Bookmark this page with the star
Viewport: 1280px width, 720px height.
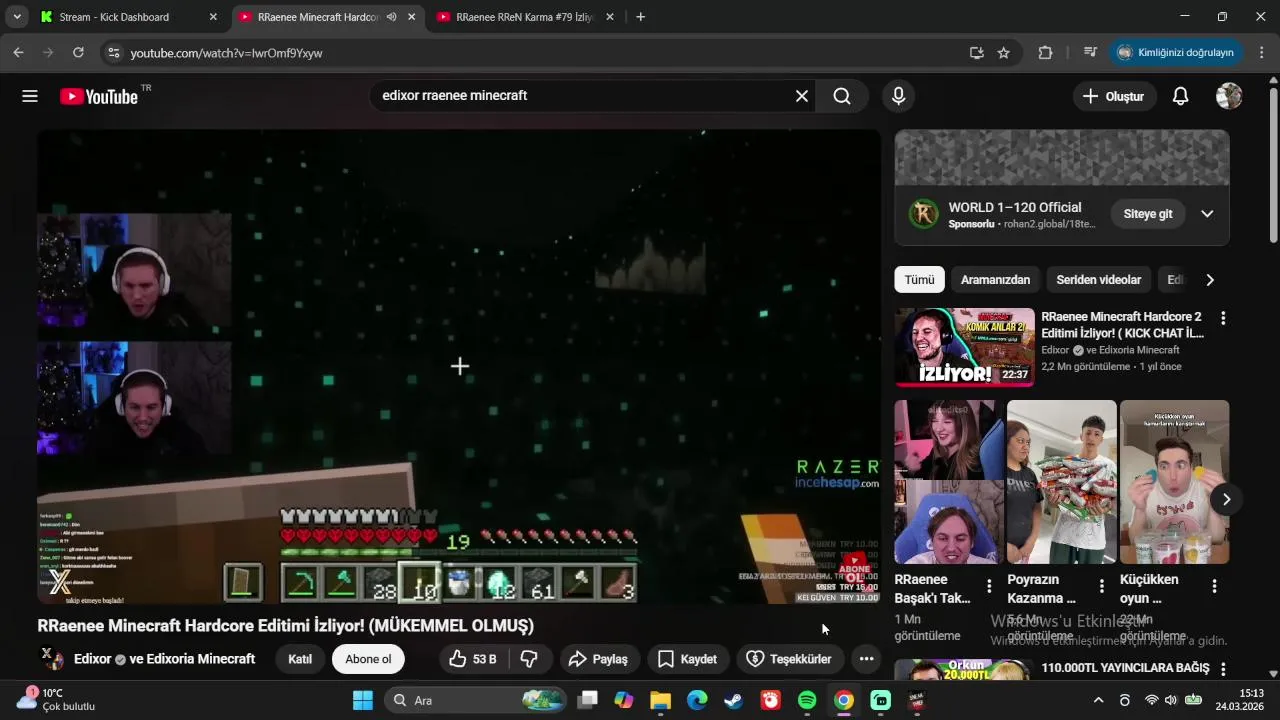pos(1004,53)
